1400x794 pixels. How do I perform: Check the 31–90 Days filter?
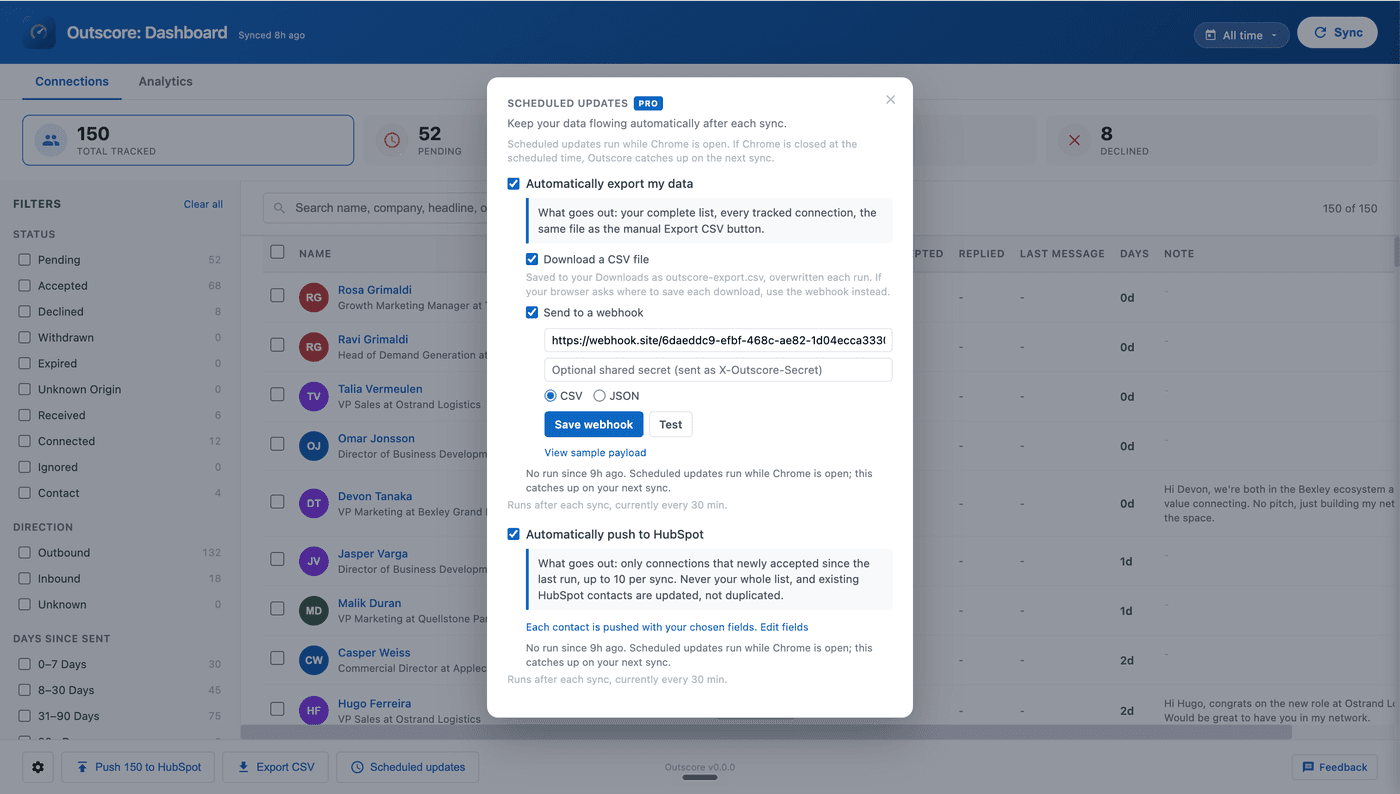tap(24, 717)
